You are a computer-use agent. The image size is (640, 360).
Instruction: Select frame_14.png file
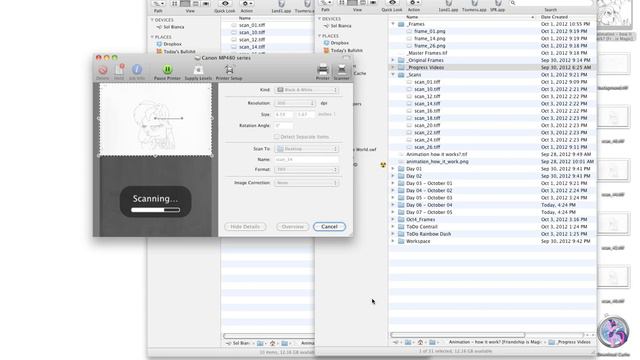[x=429, y=38]
